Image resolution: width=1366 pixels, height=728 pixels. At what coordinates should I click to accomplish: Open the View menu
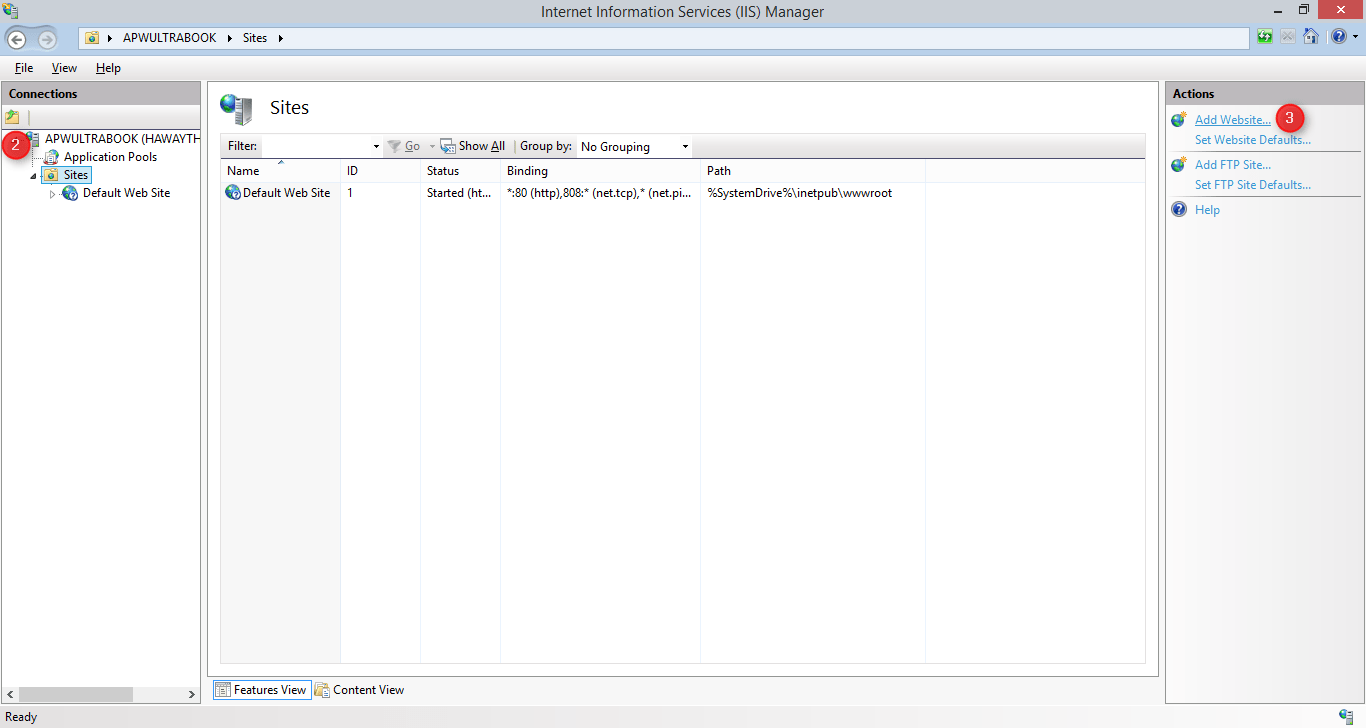tap(63, 67)
